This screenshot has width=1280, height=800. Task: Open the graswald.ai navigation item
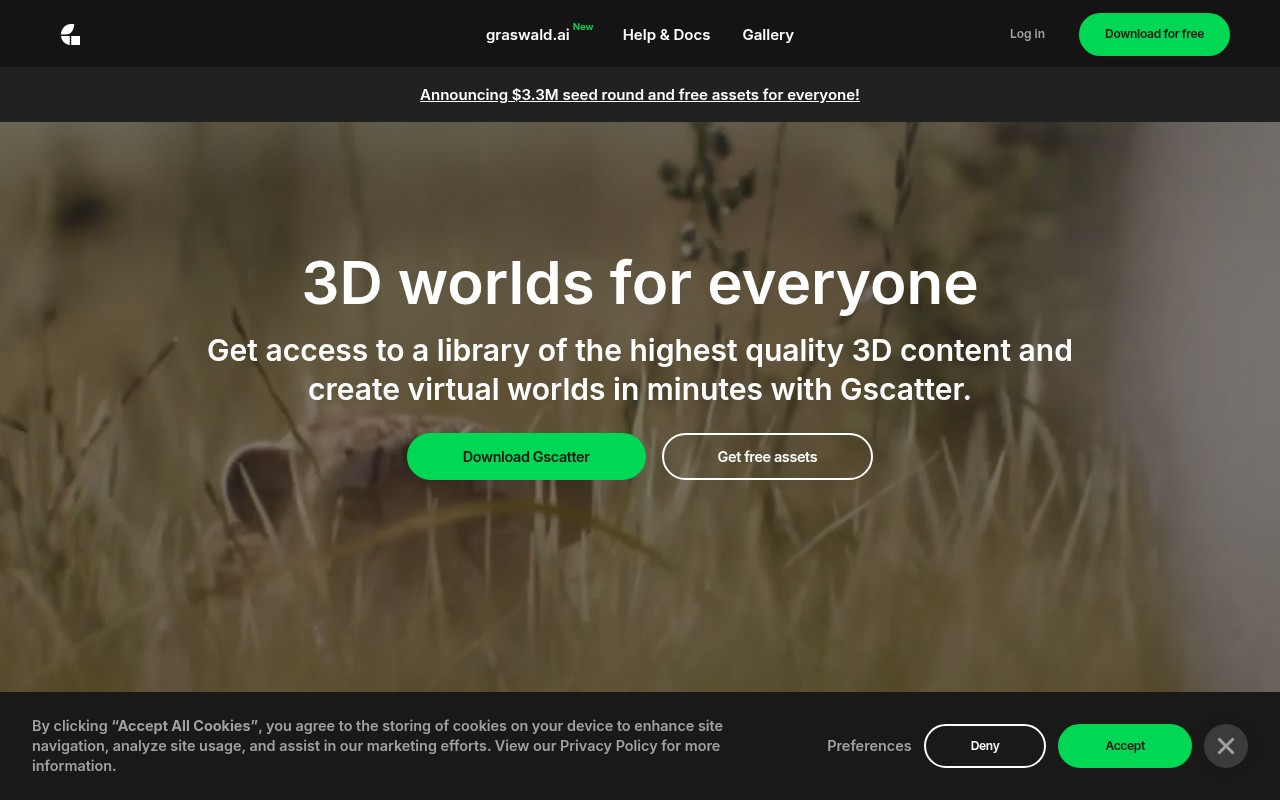[527, 34]
